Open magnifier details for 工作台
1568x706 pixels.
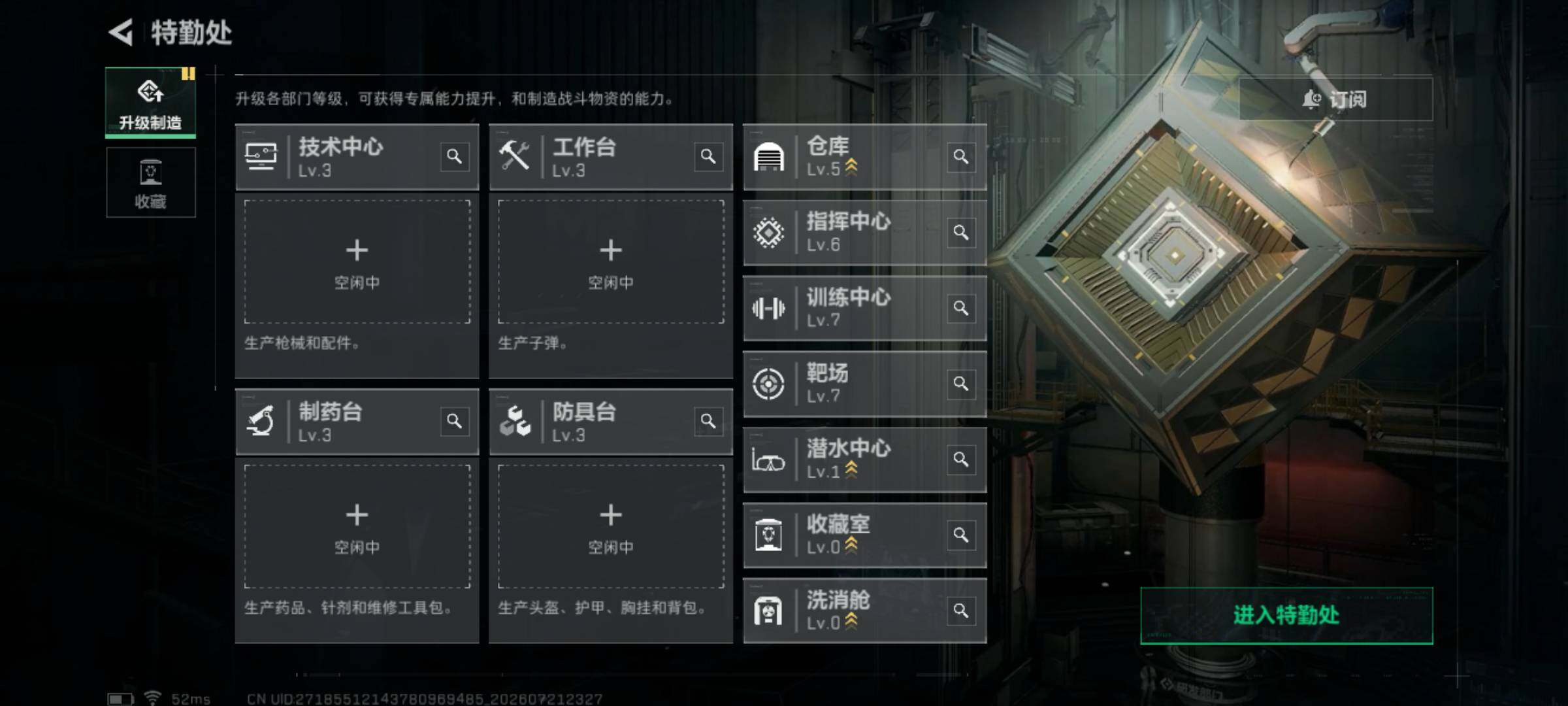(x=708, y=157)
